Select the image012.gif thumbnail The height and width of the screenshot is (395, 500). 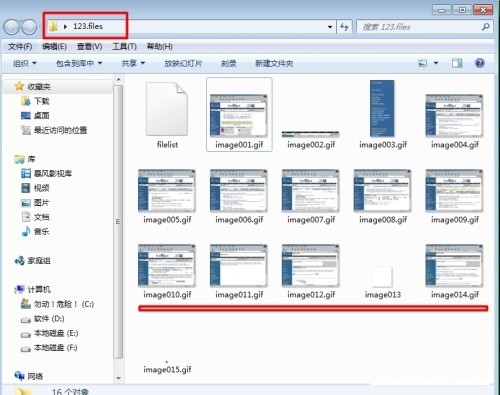[x=311, y=266]
